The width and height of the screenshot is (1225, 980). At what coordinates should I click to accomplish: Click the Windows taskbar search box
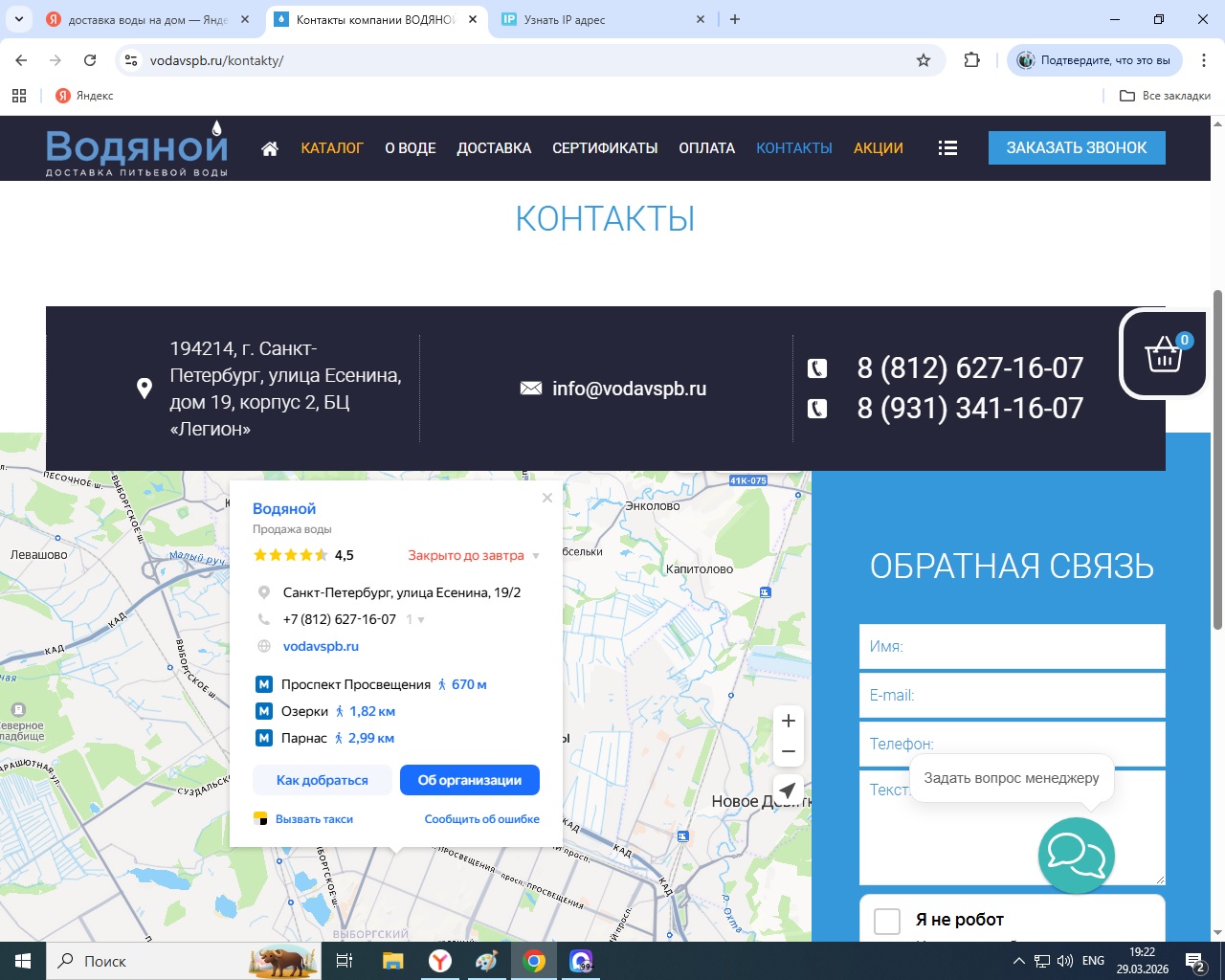click(184, 961)
